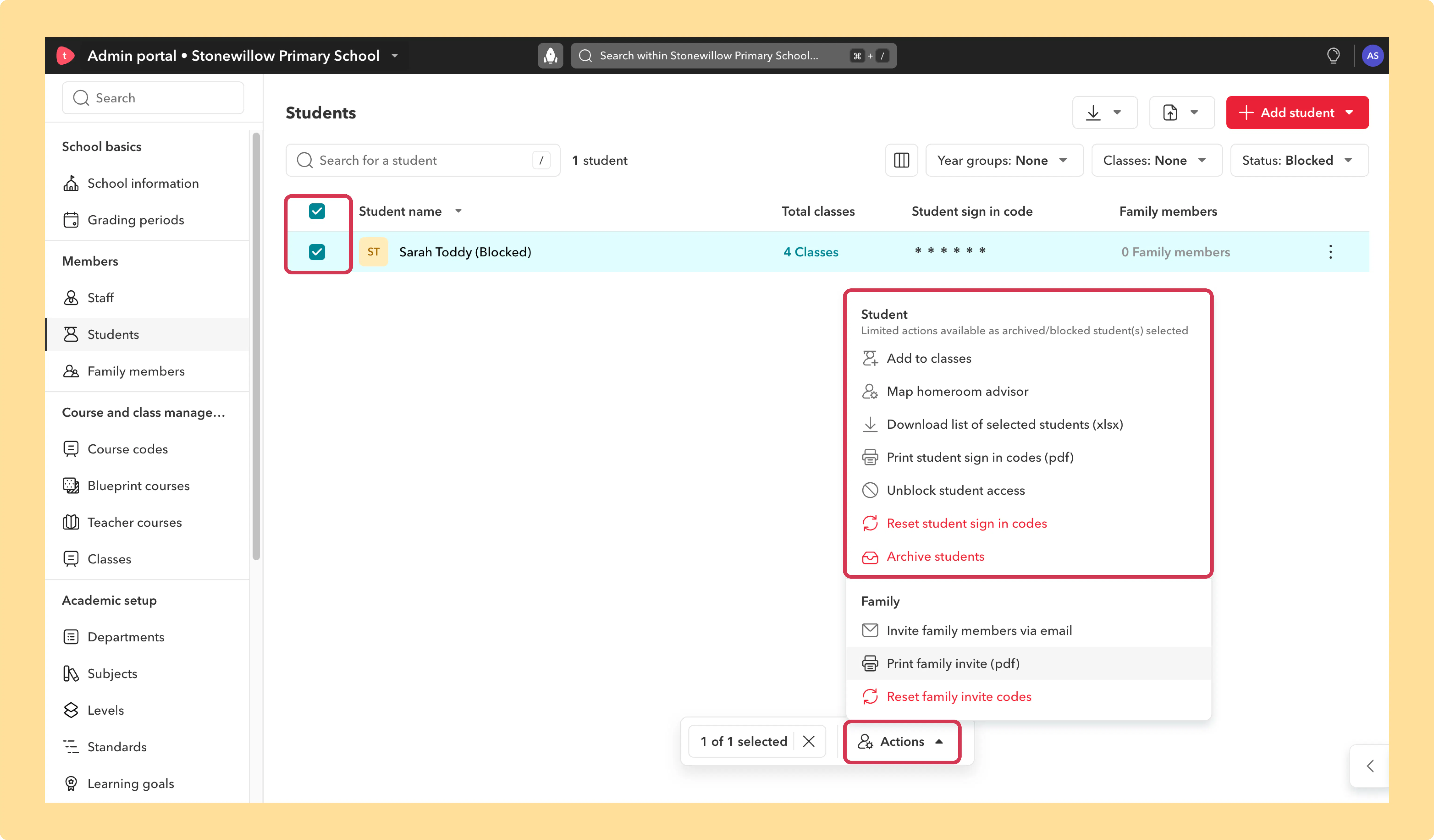The image size is (1434, 840).
Task: Click the Total classes column header
Action: click(x=818, y=212)
